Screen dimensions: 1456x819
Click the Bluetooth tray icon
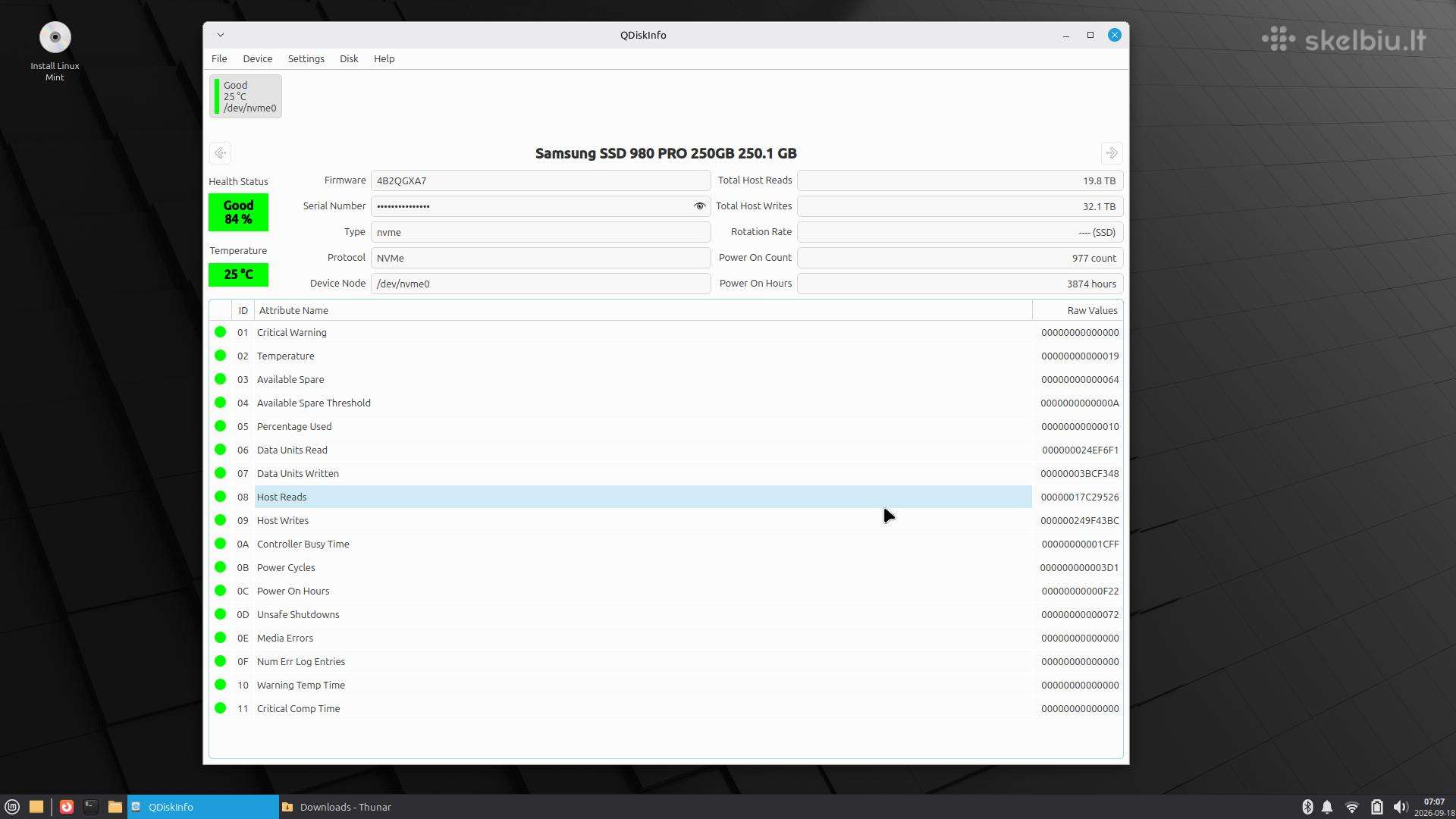pos(1307,807)
